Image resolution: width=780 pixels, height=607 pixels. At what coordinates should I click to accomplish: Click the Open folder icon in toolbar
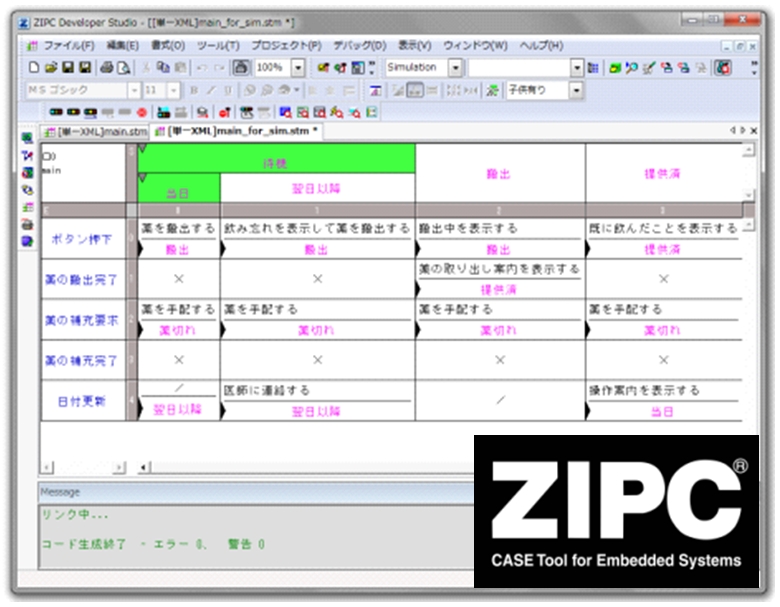click(50, 68)
